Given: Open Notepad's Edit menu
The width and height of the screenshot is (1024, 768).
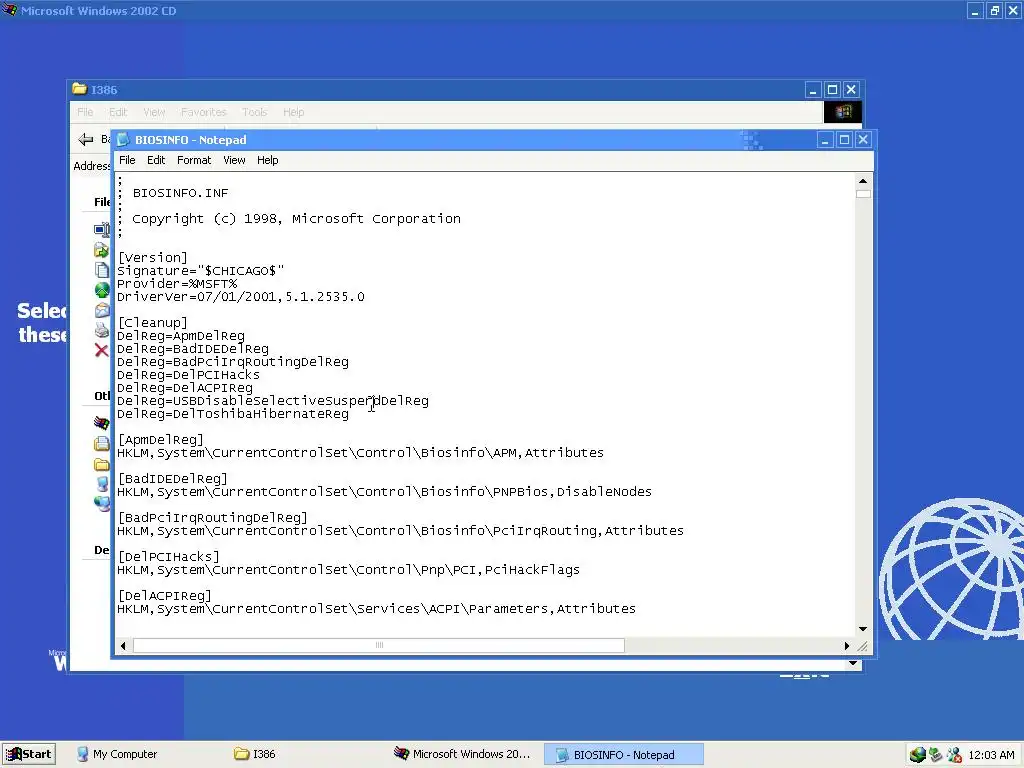Looking at the screenshot, I should [156, 160].
